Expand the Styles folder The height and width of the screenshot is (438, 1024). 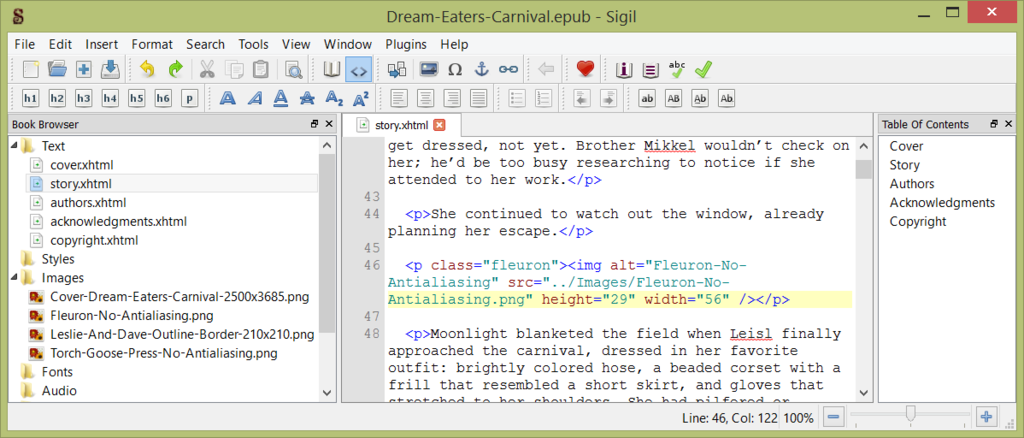click(x=14, y=260)
